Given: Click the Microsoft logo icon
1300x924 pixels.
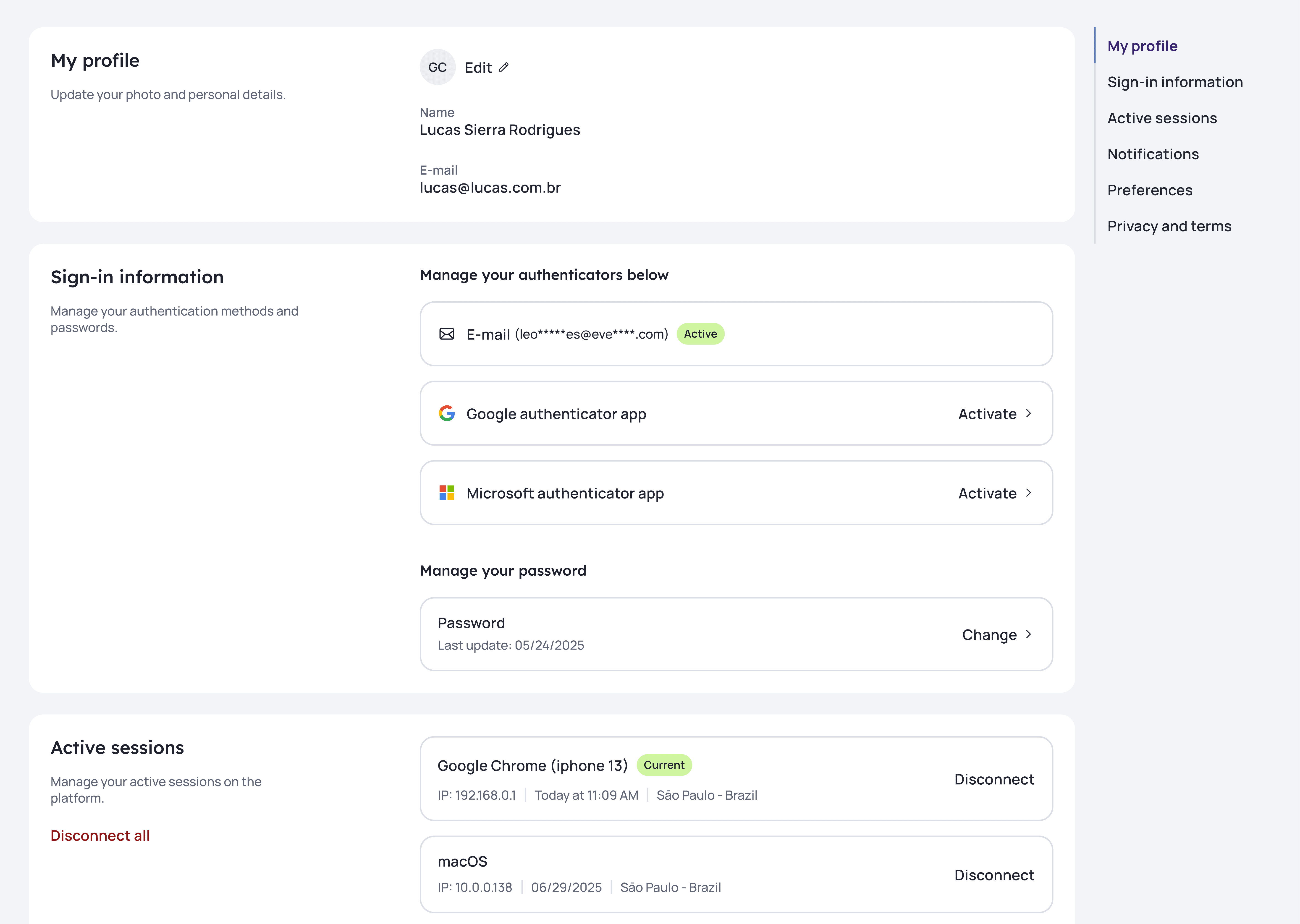Looking at the screenshot, I should tap(447, 493).
